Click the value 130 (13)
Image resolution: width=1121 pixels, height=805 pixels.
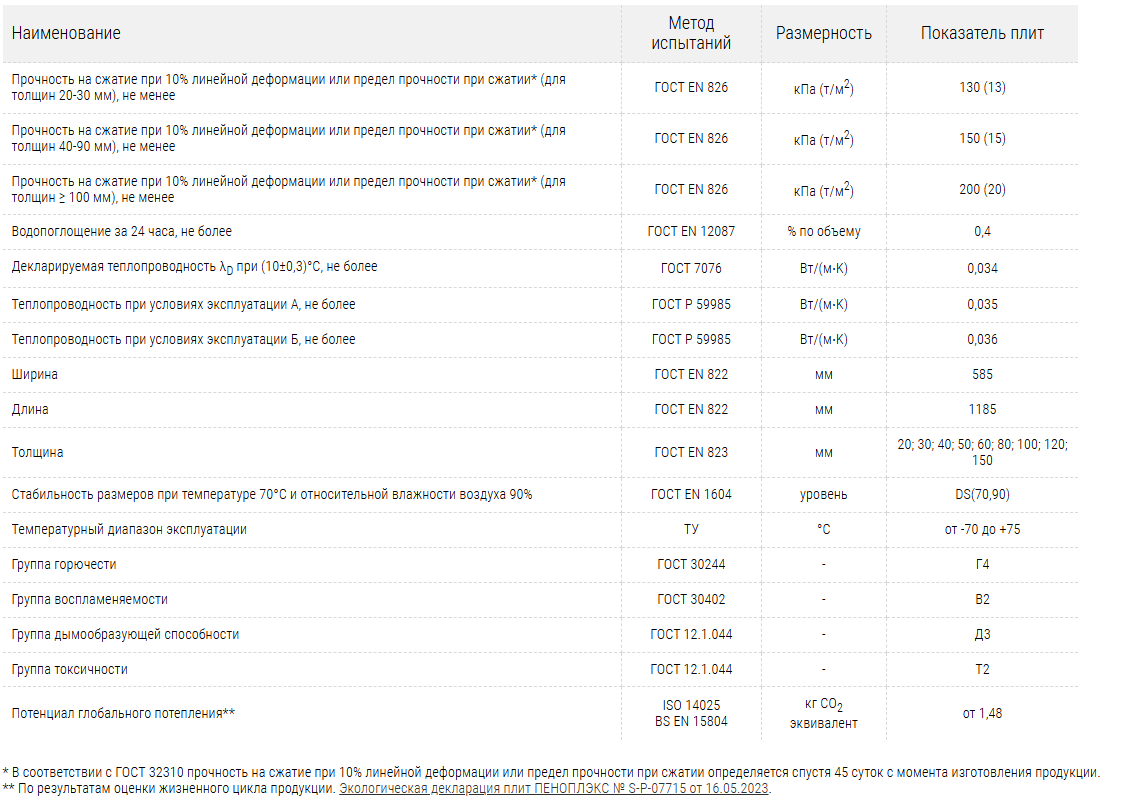tap(982, 87)
